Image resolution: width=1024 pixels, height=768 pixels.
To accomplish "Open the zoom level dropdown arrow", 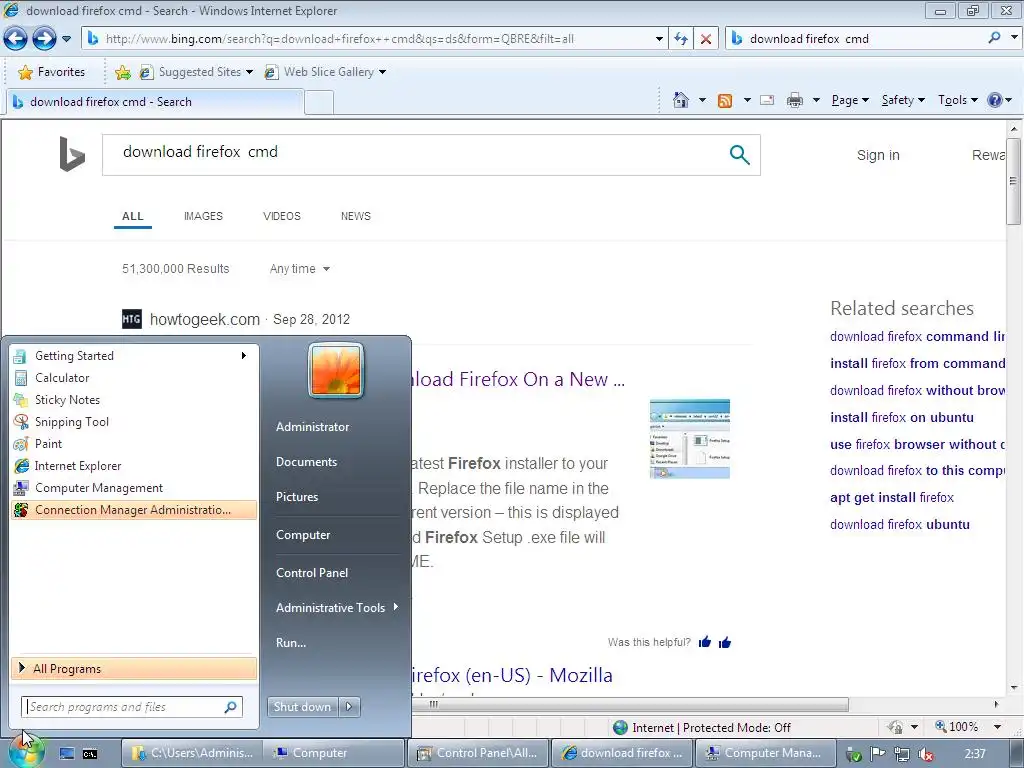I will tap(997, 727).
